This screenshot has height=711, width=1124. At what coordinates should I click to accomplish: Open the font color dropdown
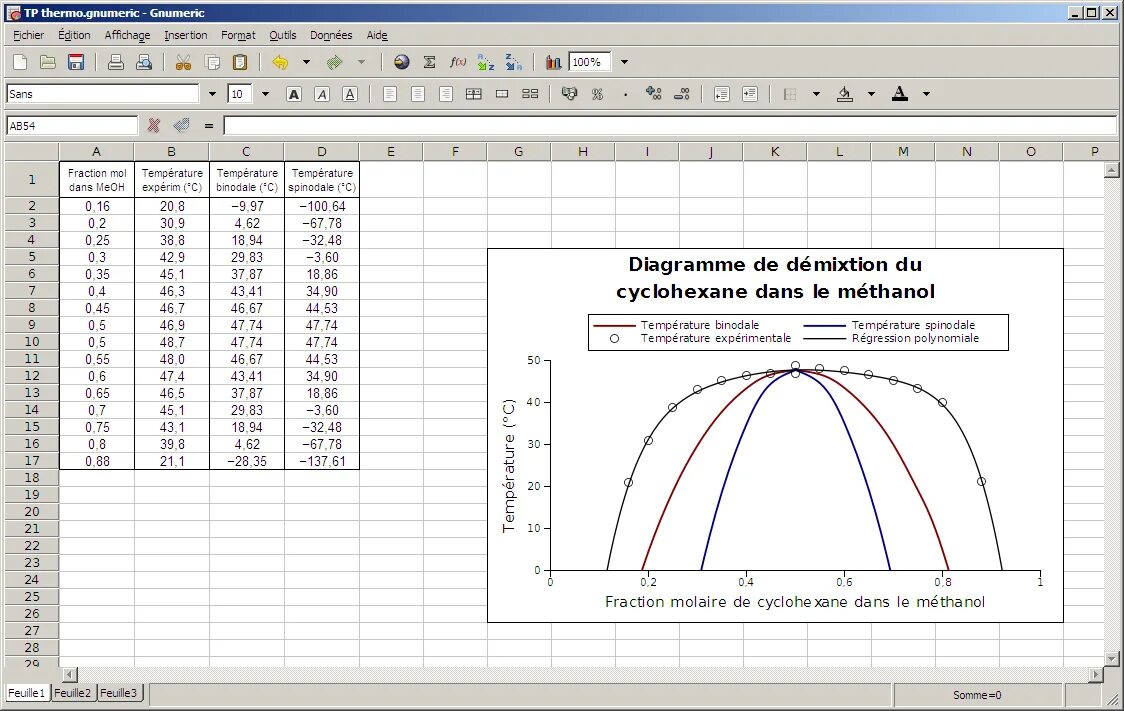(x=926, y=94)
